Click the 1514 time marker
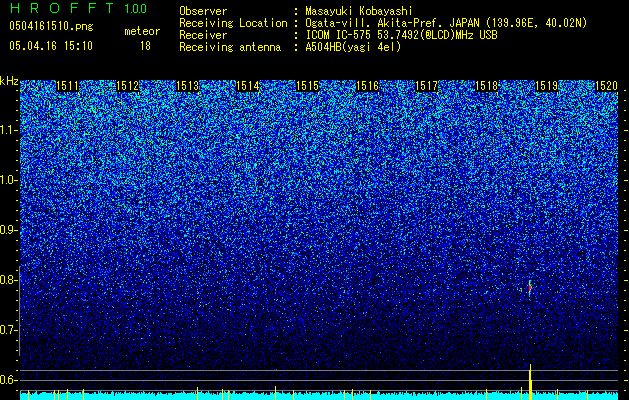The height and width of the screenshot is (400, 629). 248,86
